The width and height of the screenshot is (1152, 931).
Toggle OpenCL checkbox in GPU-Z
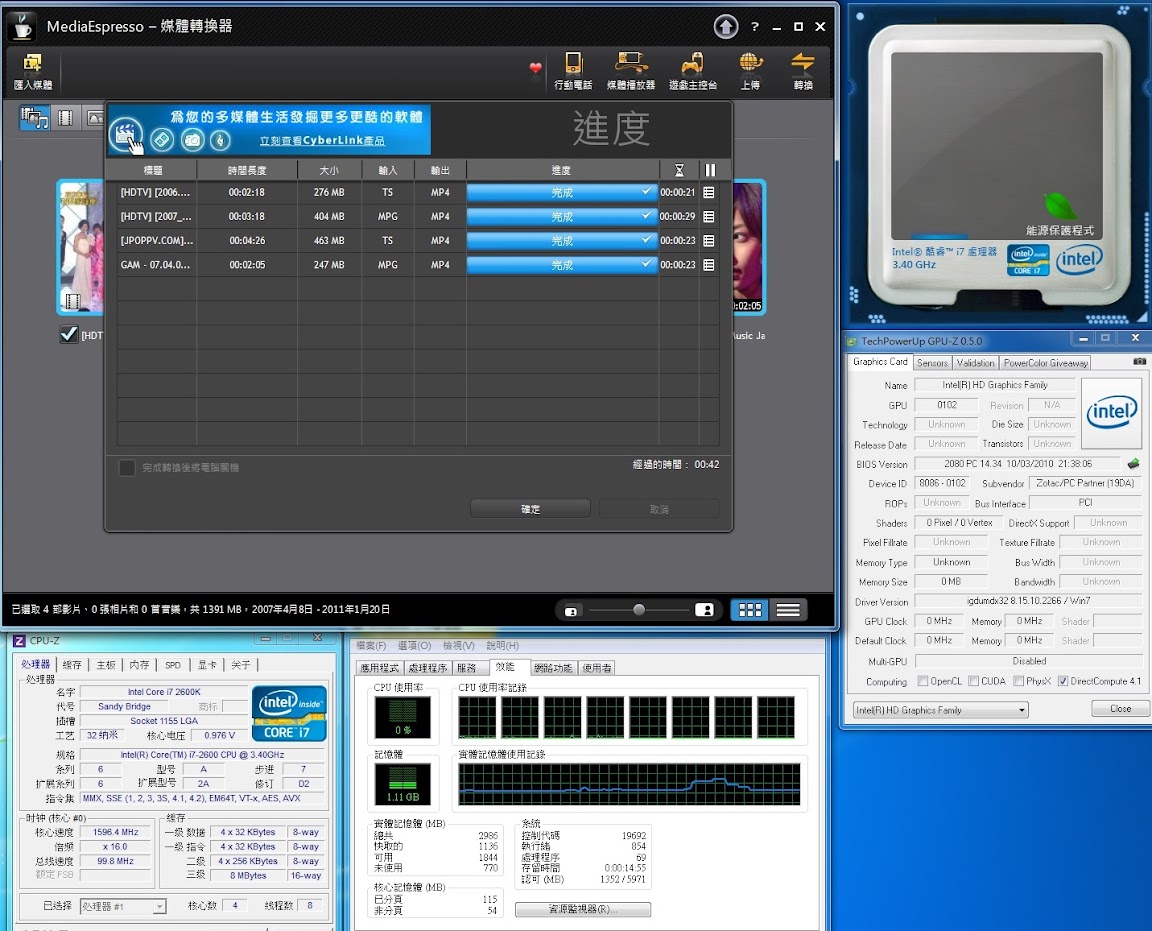tap(923, 681)
